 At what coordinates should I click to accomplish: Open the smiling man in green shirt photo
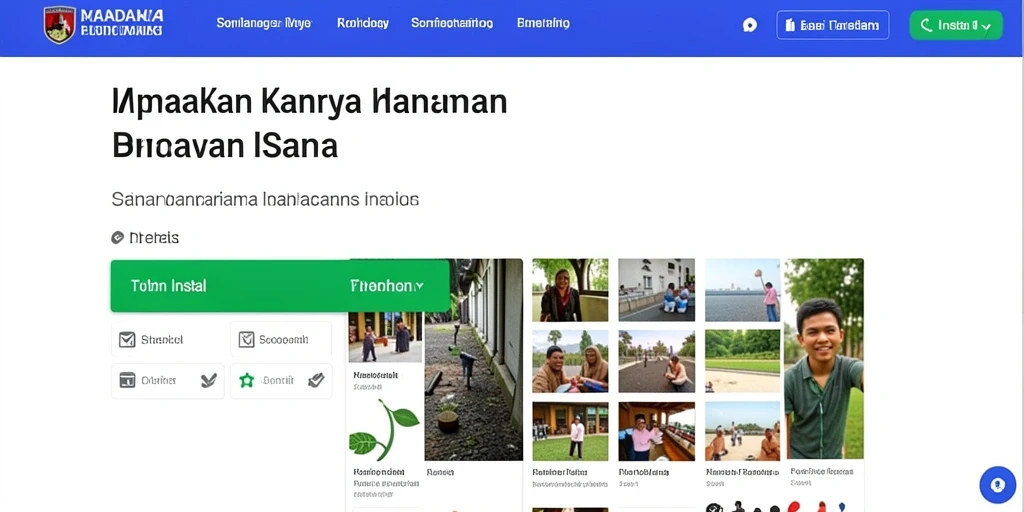(824, 359)
